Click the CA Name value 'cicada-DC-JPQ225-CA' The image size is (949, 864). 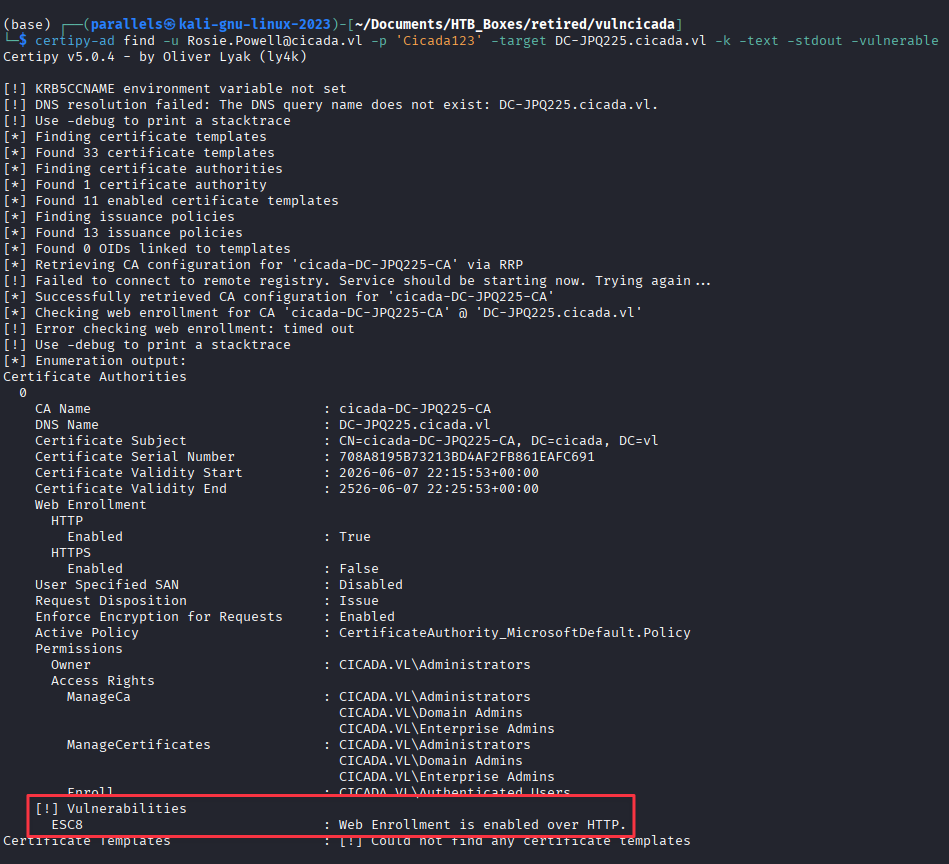click(x=415, y=409)
